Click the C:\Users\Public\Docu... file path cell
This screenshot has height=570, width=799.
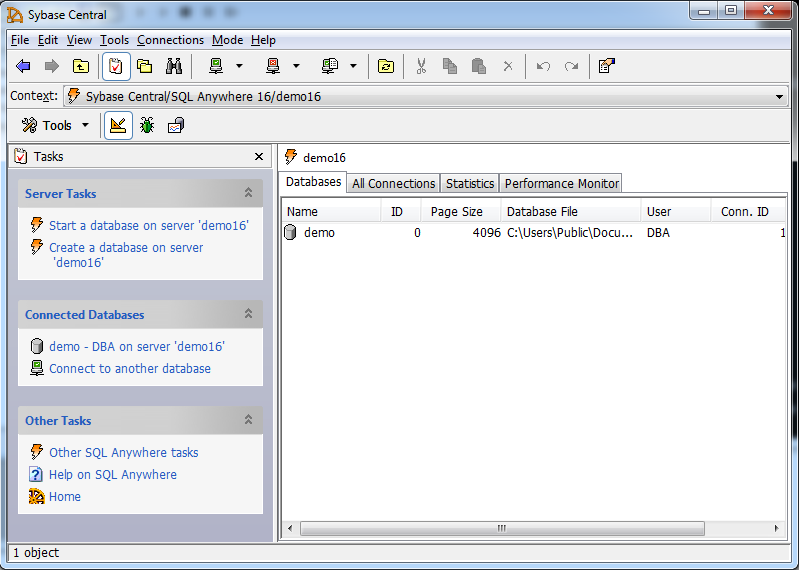point(570,233)
